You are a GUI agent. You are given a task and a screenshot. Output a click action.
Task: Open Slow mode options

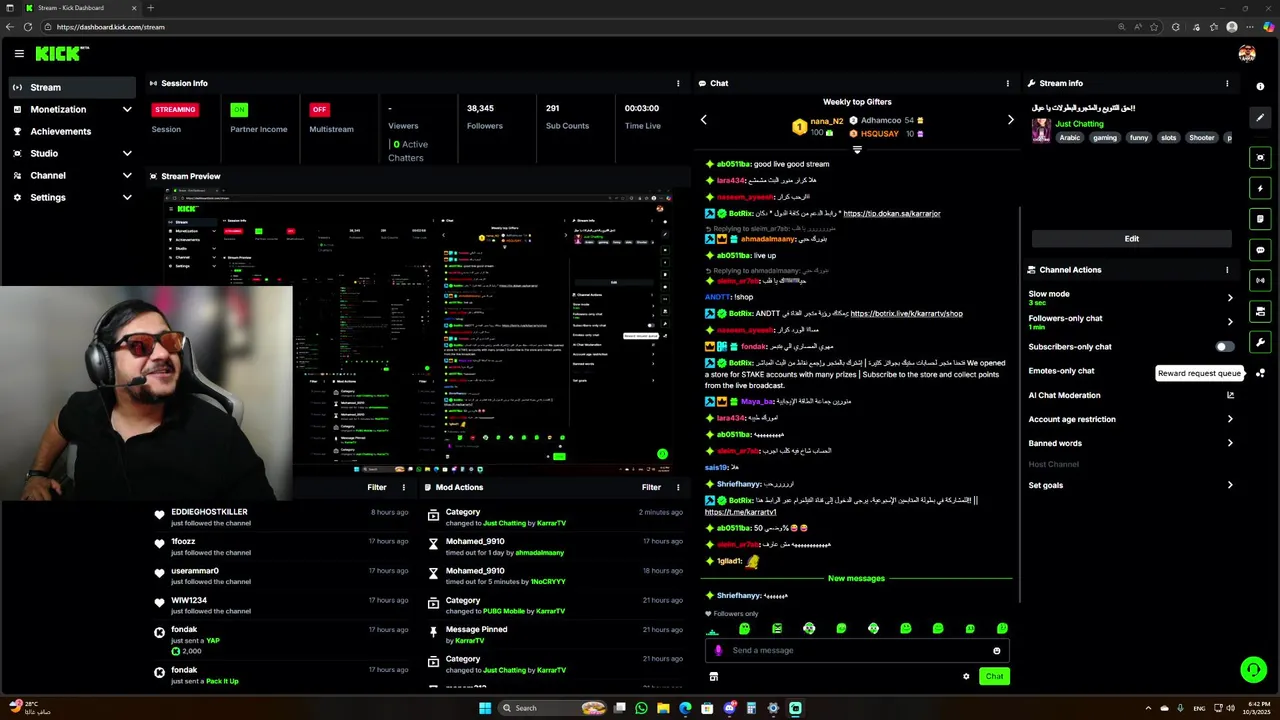(1131, 298)
